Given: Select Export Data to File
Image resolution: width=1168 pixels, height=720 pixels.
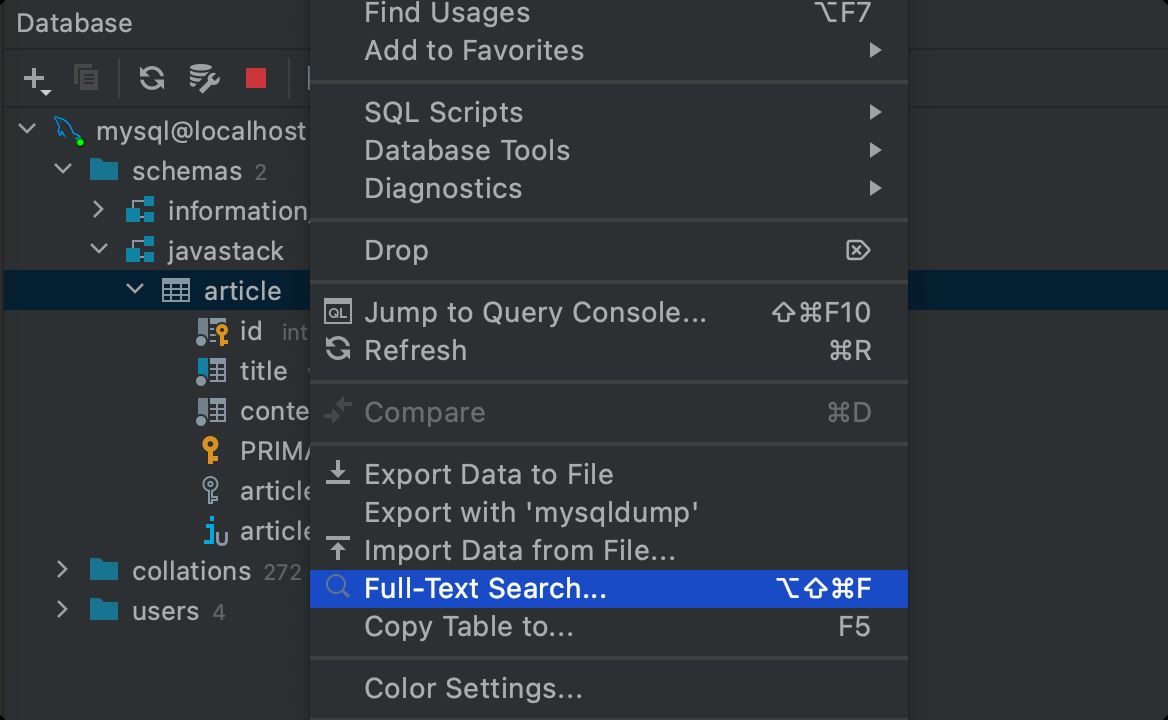Looking at the screenshot, I should [488, 475].
